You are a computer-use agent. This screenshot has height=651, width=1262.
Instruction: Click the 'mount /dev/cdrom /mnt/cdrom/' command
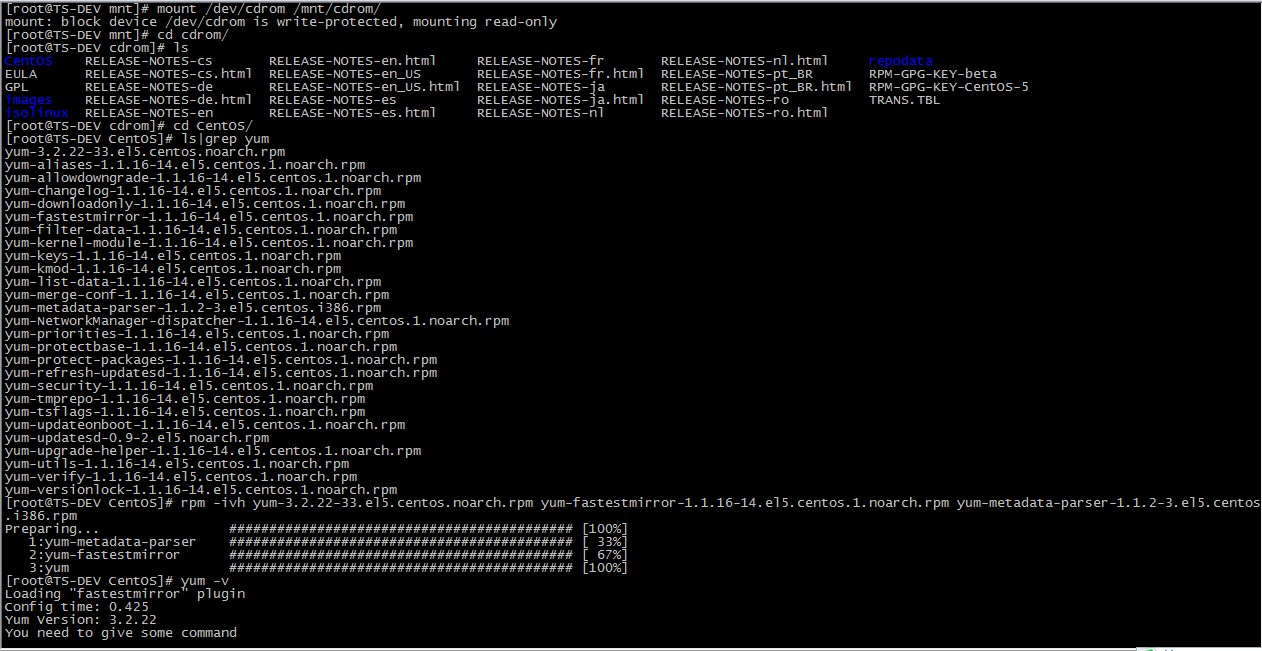[x=268, y=9]
